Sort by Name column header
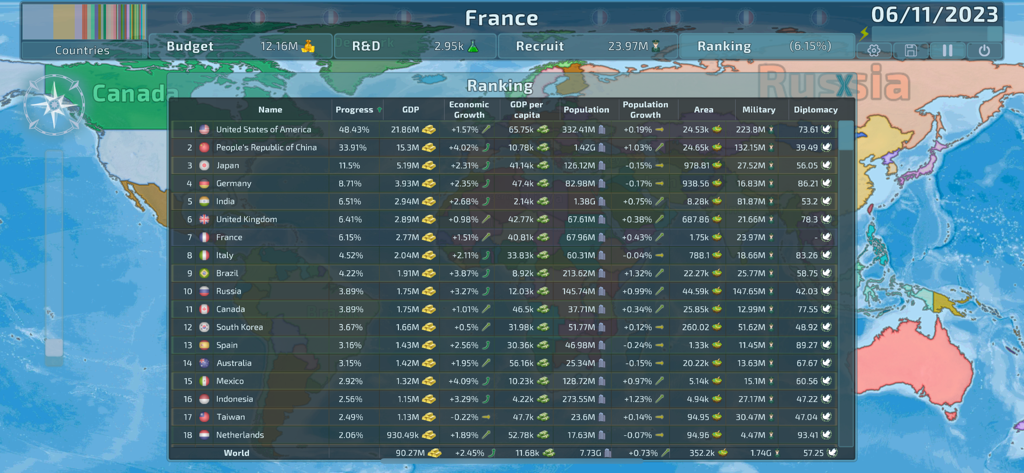The image size is (1024, 473). [270, 110]
